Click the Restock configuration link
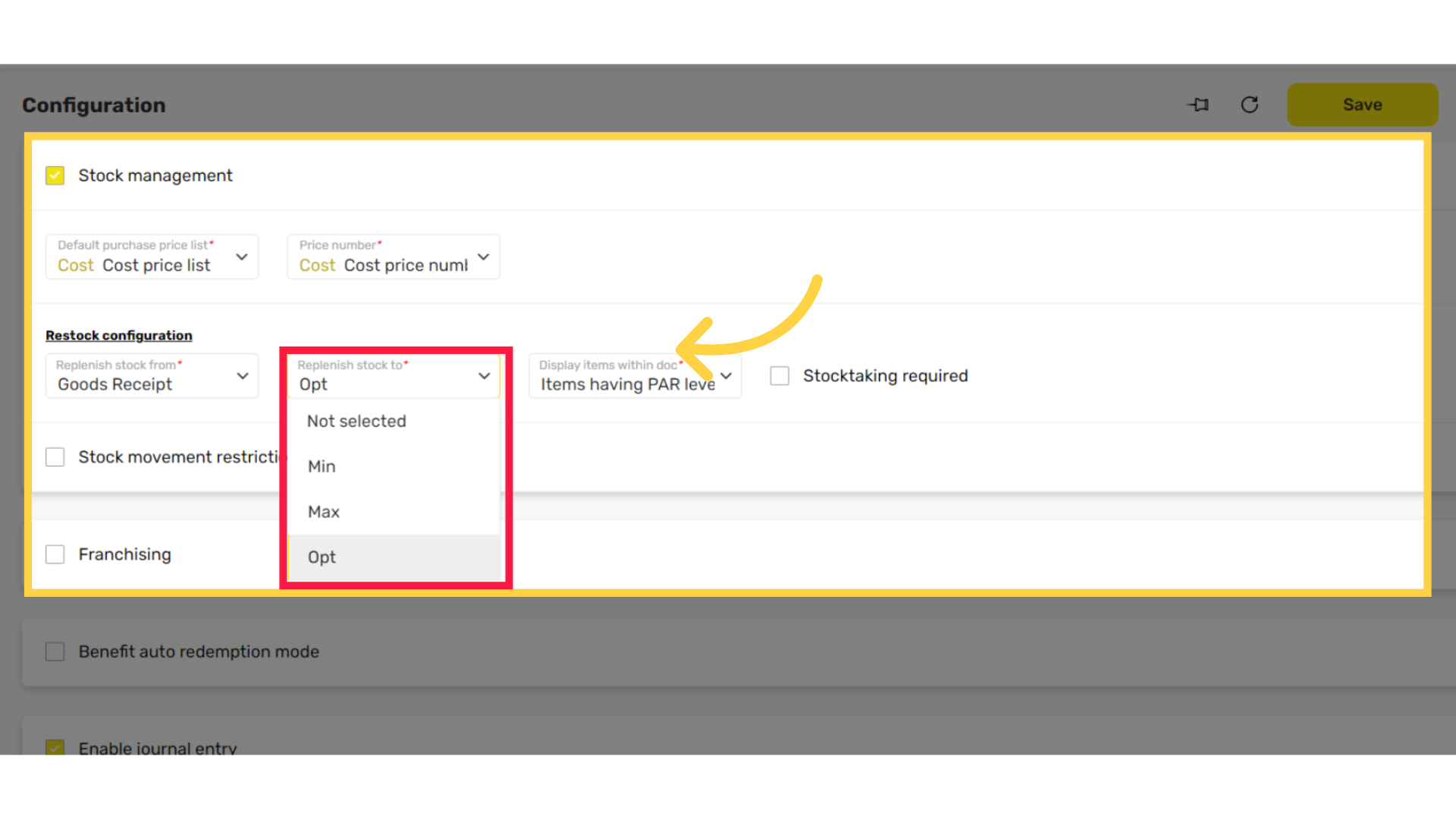 point(119,335)
